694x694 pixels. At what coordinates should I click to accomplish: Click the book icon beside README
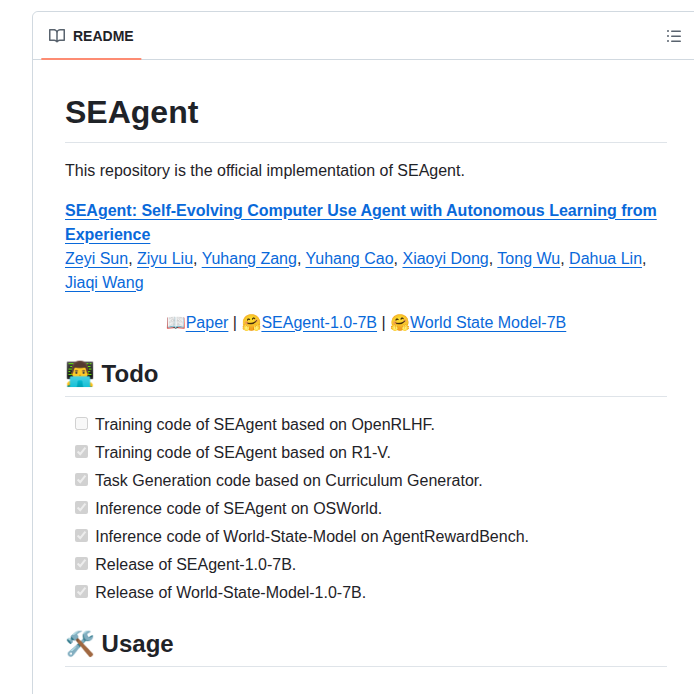click(x=57, y=36)
